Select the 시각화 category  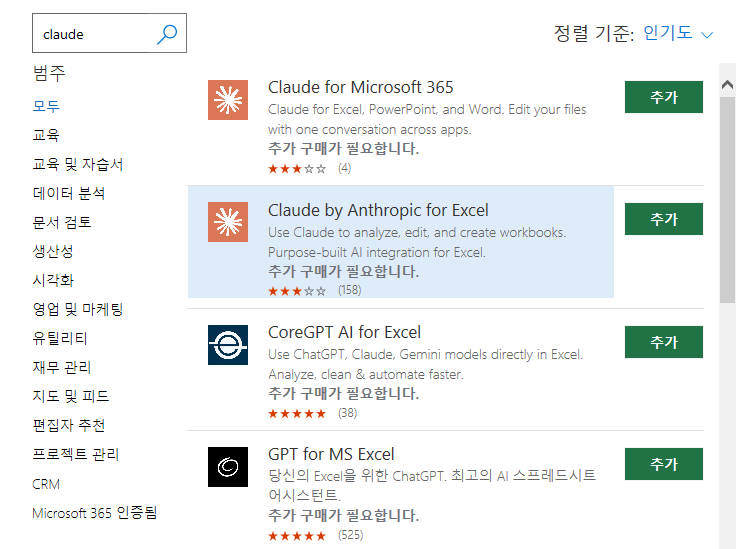[53, 281]
